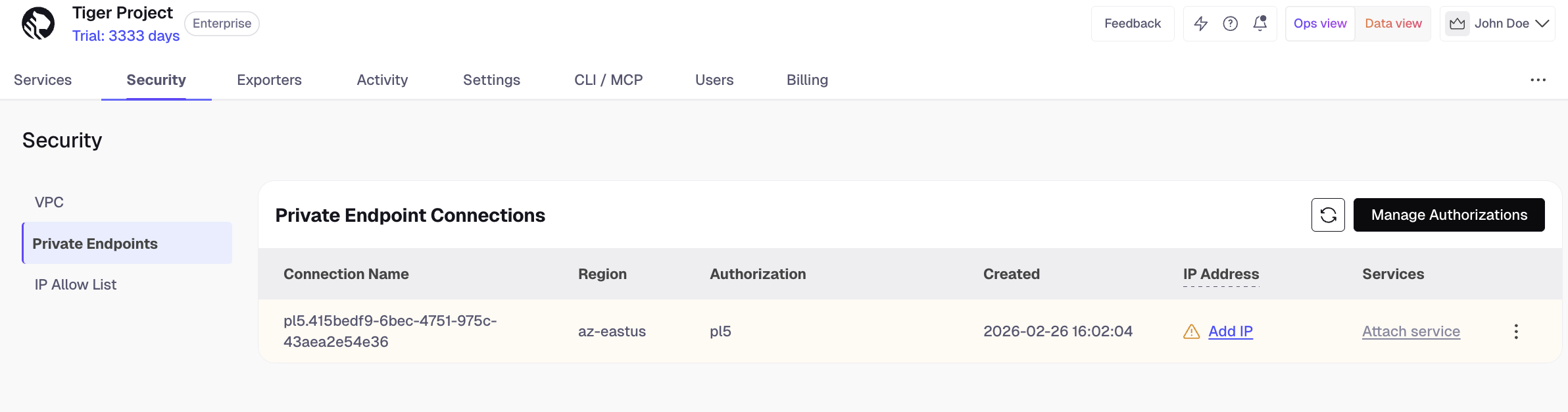Open the Billing tab

(807, 80)
